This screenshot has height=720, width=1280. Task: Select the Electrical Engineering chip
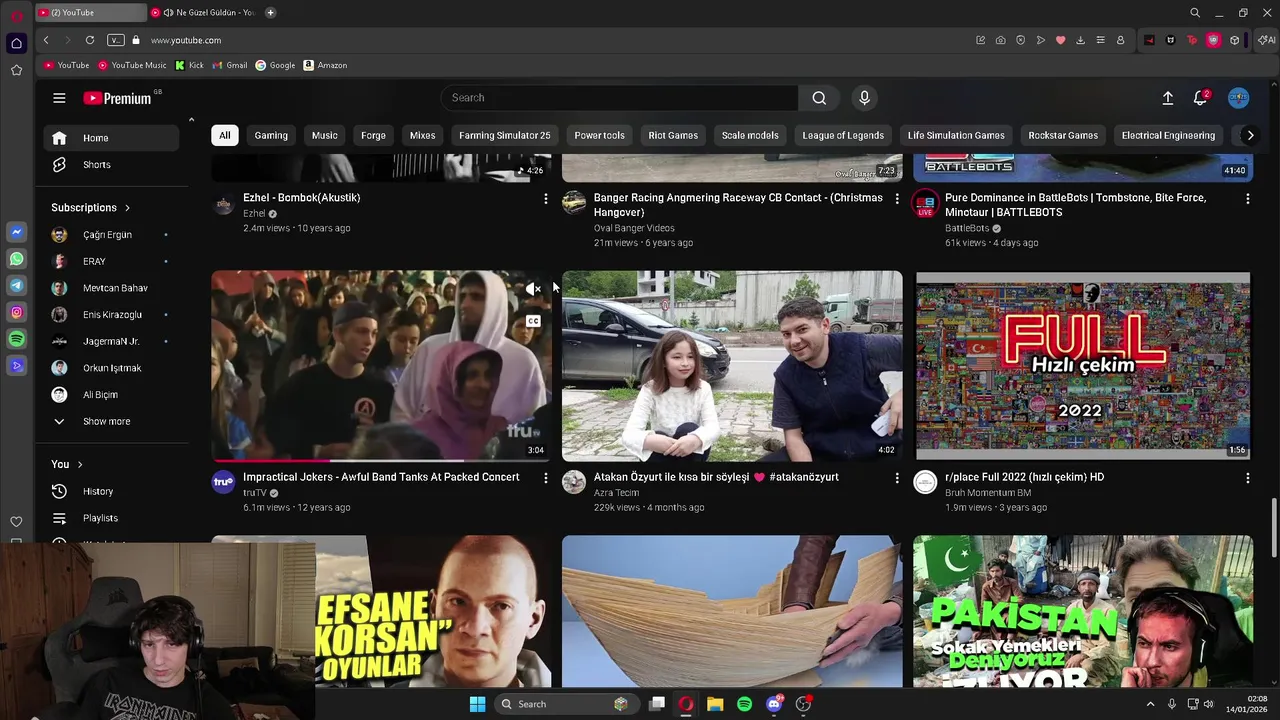(x=1168, y=136)
